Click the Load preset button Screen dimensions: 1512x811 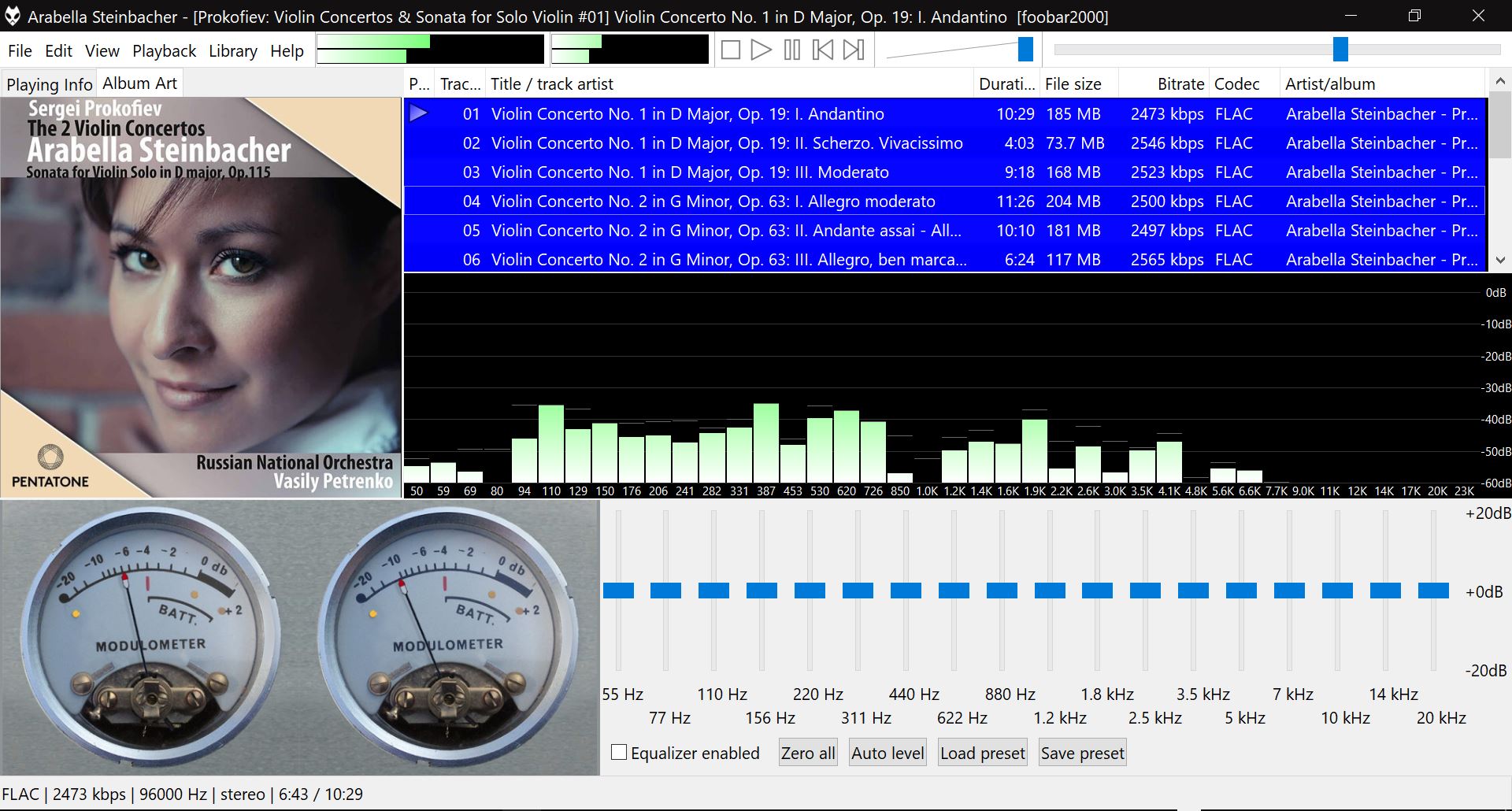[983, 753]
